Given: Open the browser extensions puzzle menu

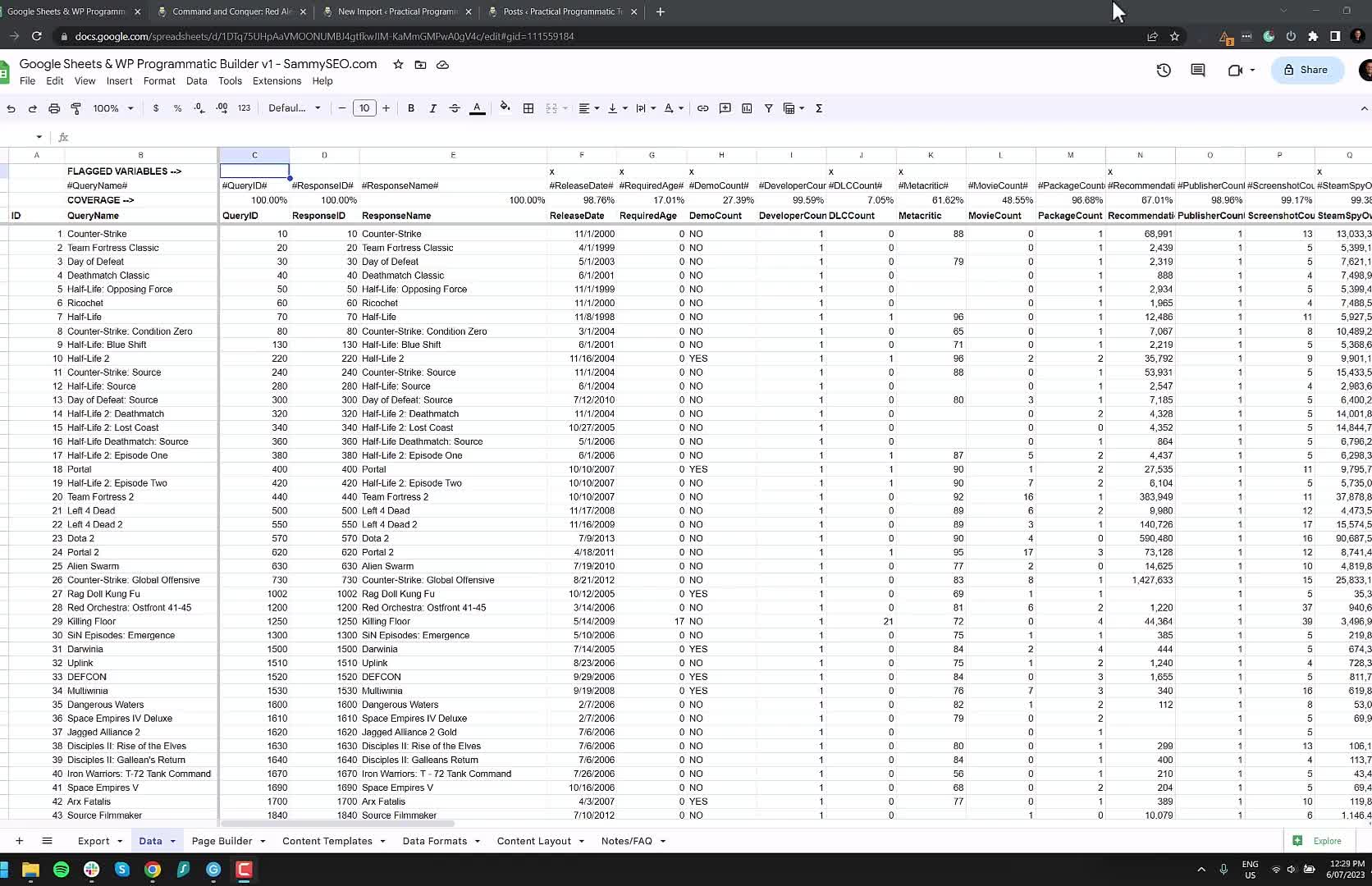Looking at the screenshot, I should [x=1313, y=36].
